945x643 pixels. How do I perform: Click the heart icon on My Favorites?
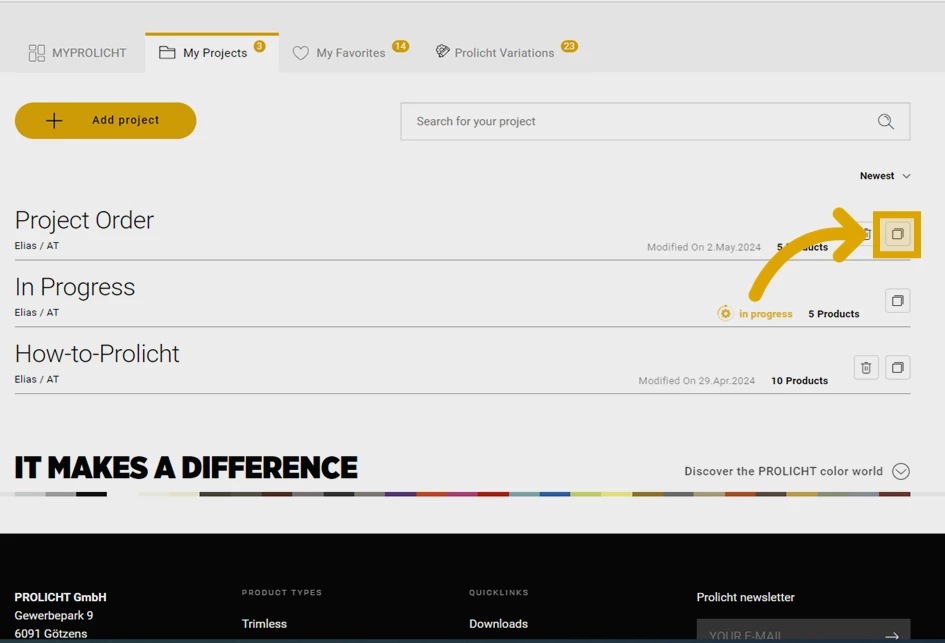click(301, 53)
